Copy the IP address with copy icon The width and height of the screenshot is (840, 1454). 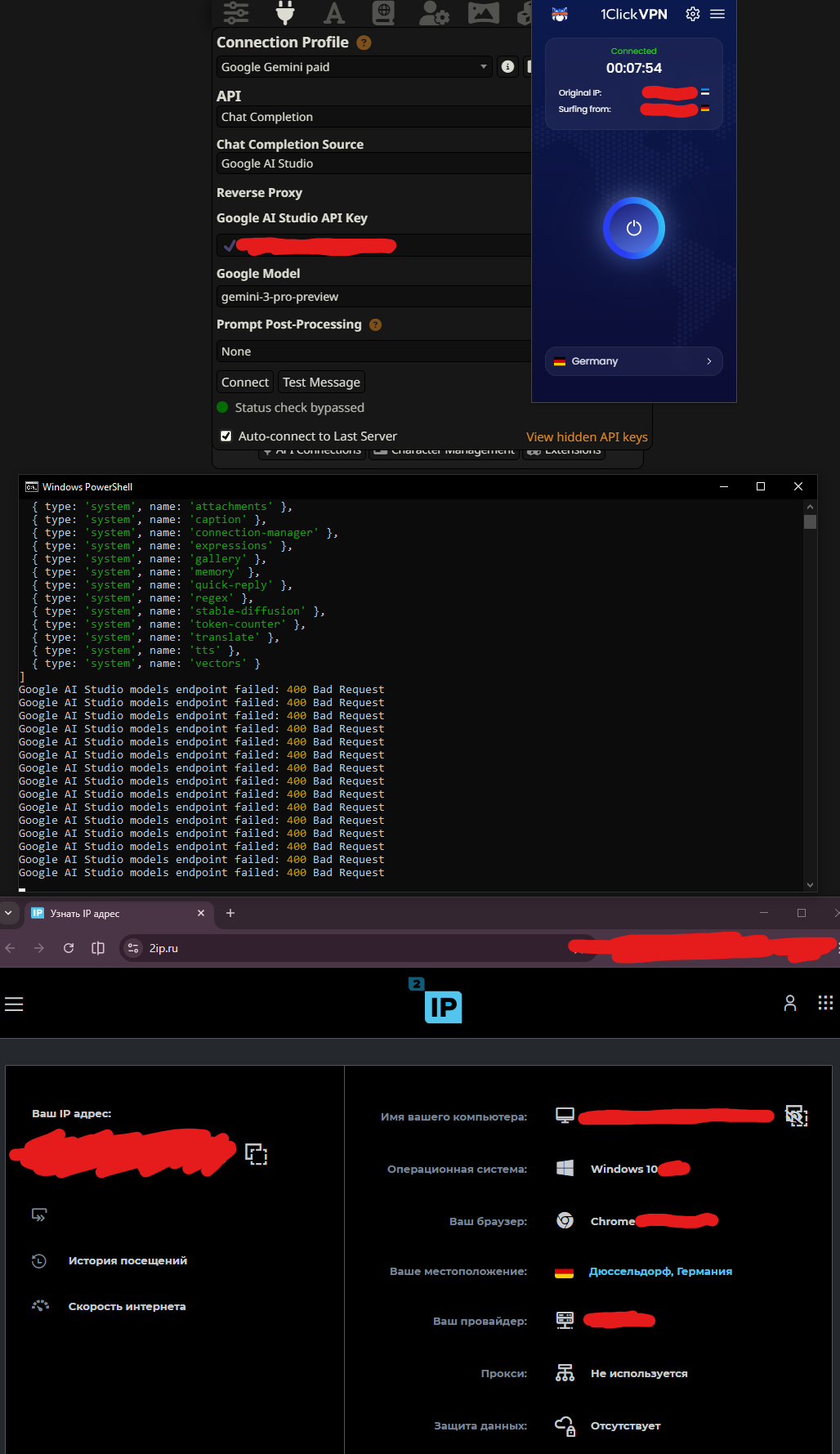pos(257,1154)
